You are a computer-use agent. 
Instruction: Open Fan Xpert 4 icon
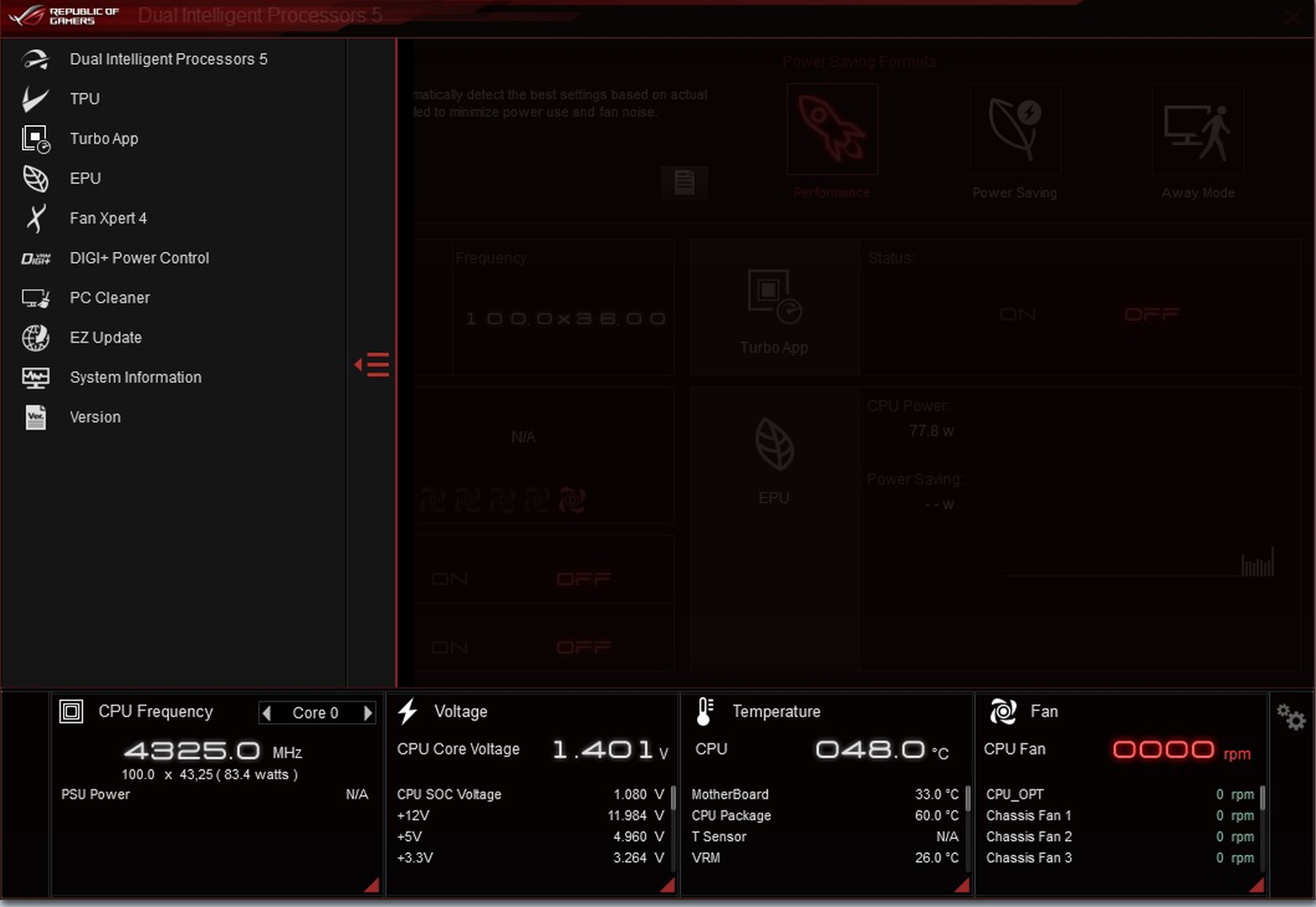point(35,218)
